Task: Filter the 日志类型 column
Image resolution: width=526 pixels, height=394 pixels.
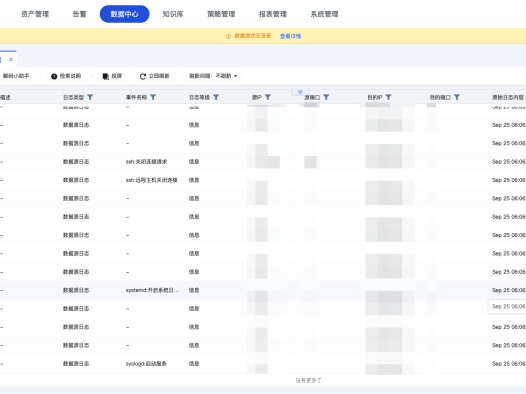Action: pos(90,97)
